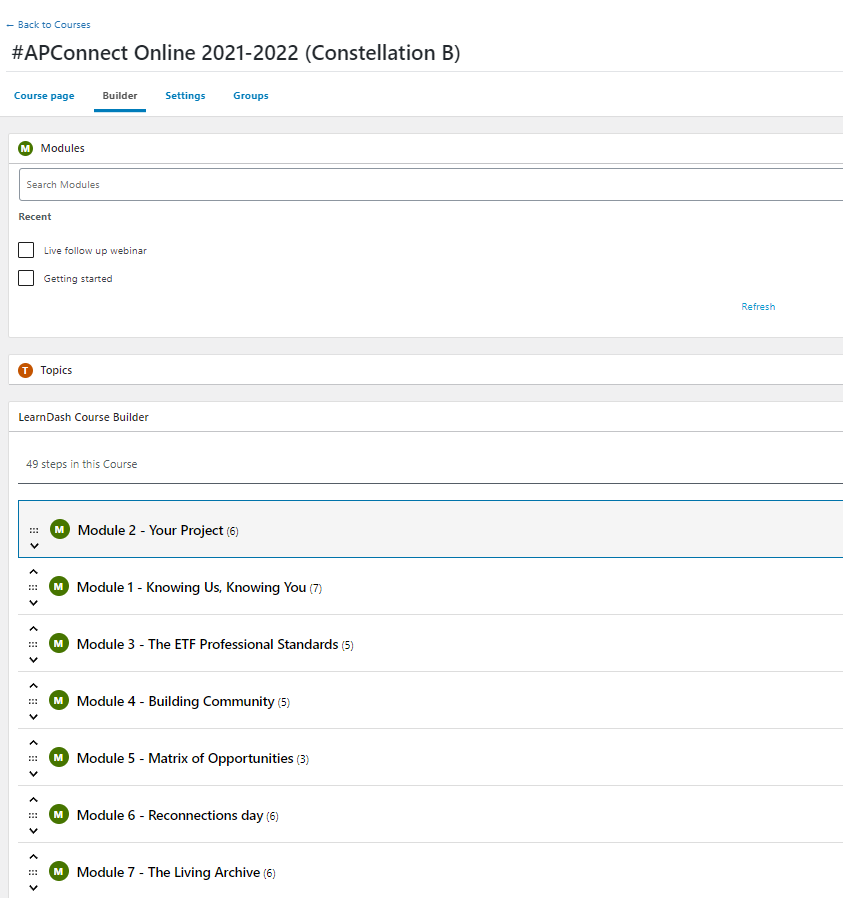Click the green M icon beside Module 1
The image size is (843, 898).
[58, 587]
